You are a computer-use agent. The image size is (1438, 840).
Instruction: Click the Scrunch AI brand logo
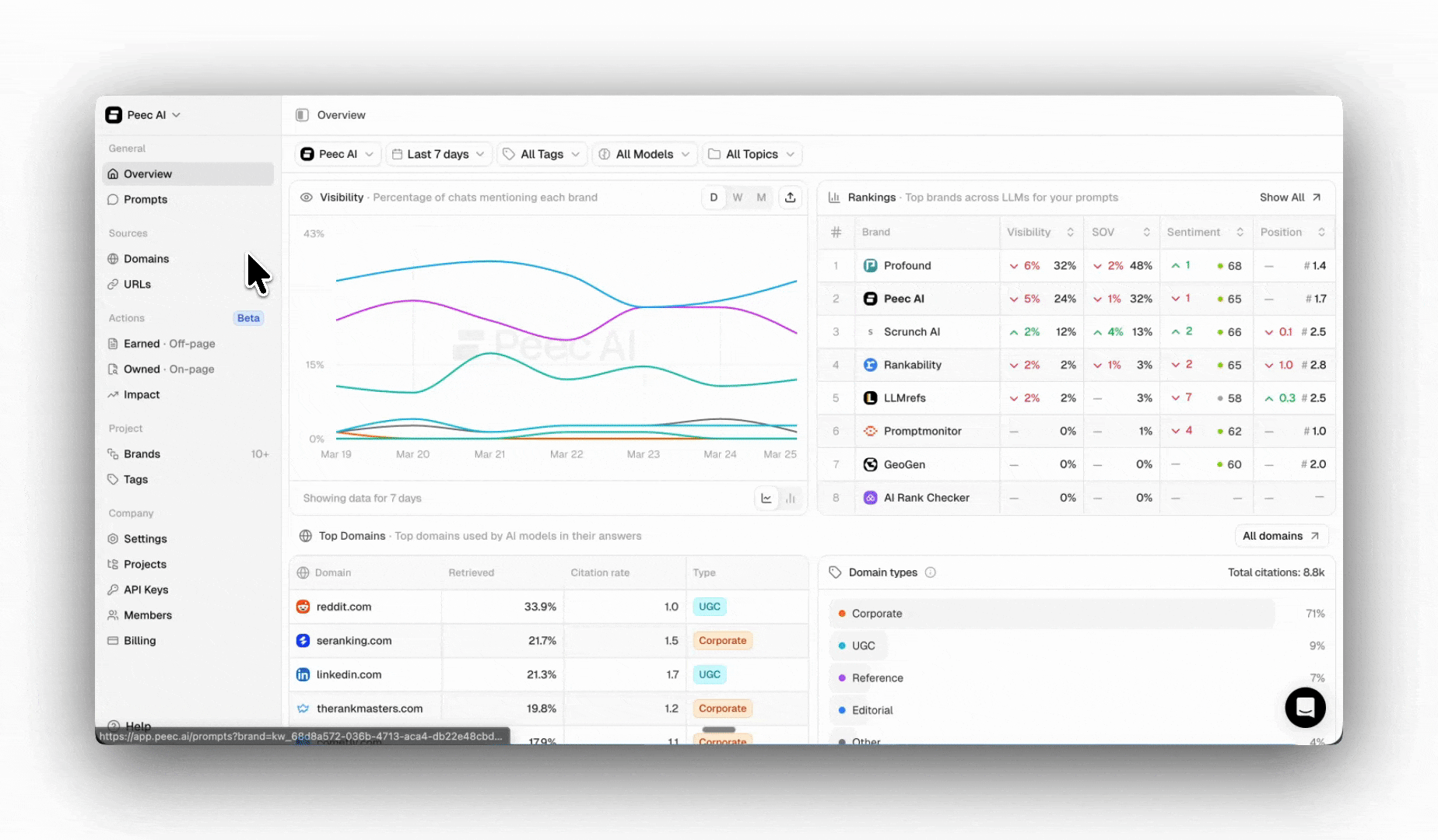871,332
